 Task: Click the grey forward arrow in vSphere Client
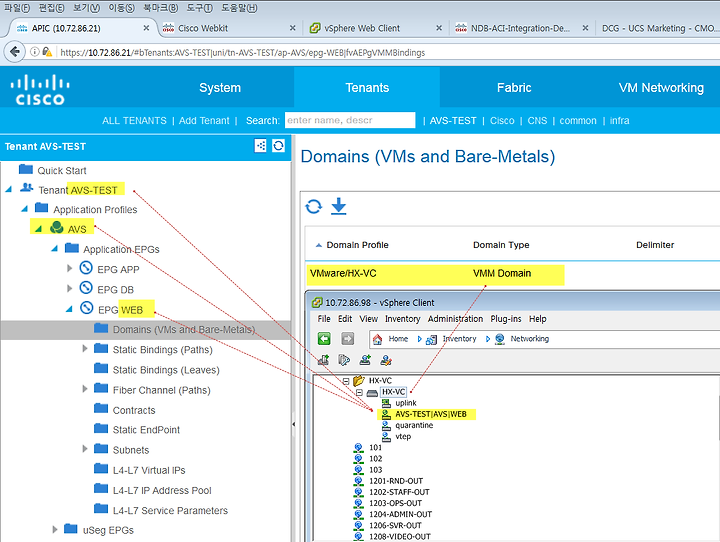(x=348, y=339)
